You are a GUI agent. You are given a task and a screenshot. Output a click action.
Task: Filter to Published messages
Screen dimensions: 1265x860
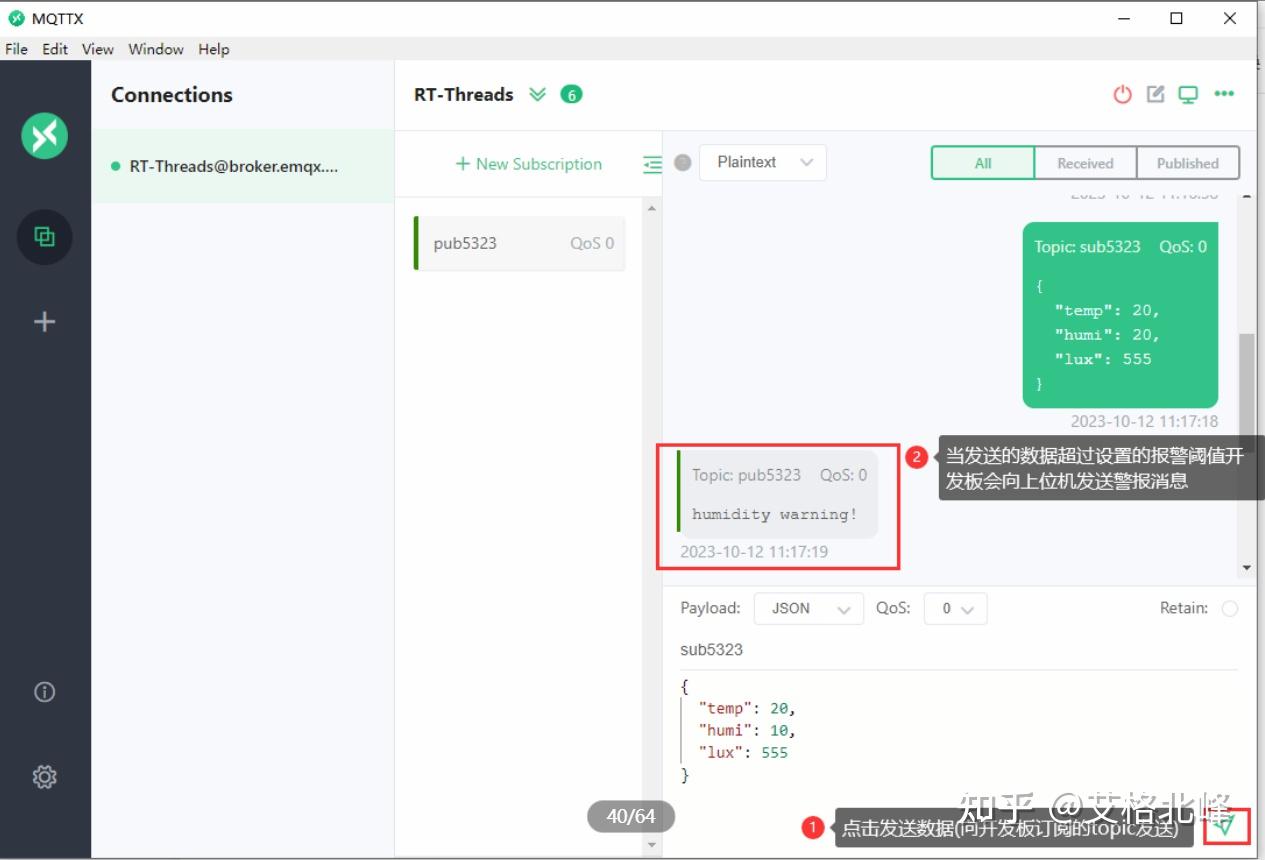click(x=1188, y=163)
